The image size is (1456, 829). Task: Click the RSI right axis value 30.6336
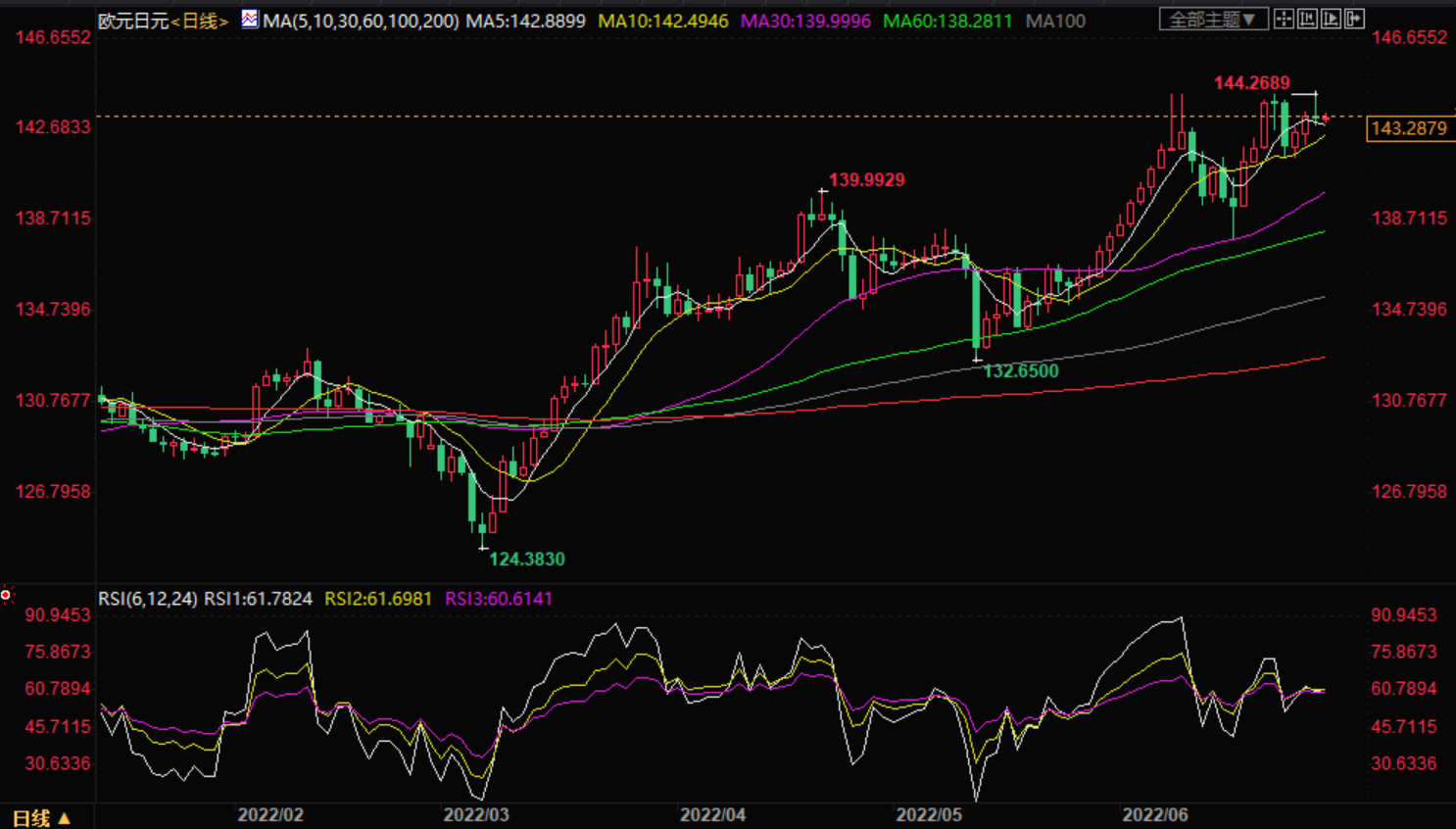coord(1404,763)
